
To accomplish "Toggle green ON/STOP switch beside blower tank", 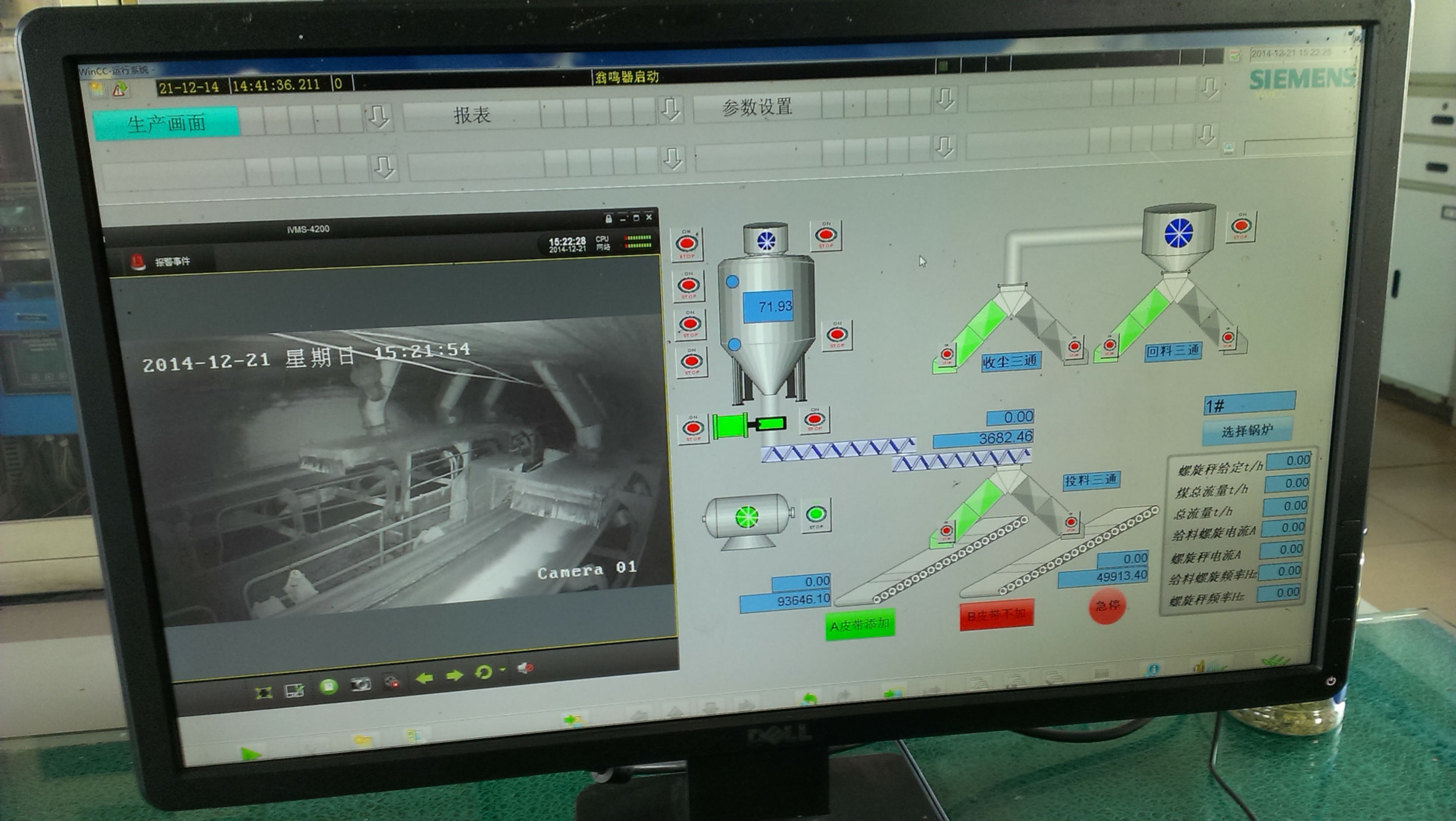I will pyautogui.click(x=816, y=514).
